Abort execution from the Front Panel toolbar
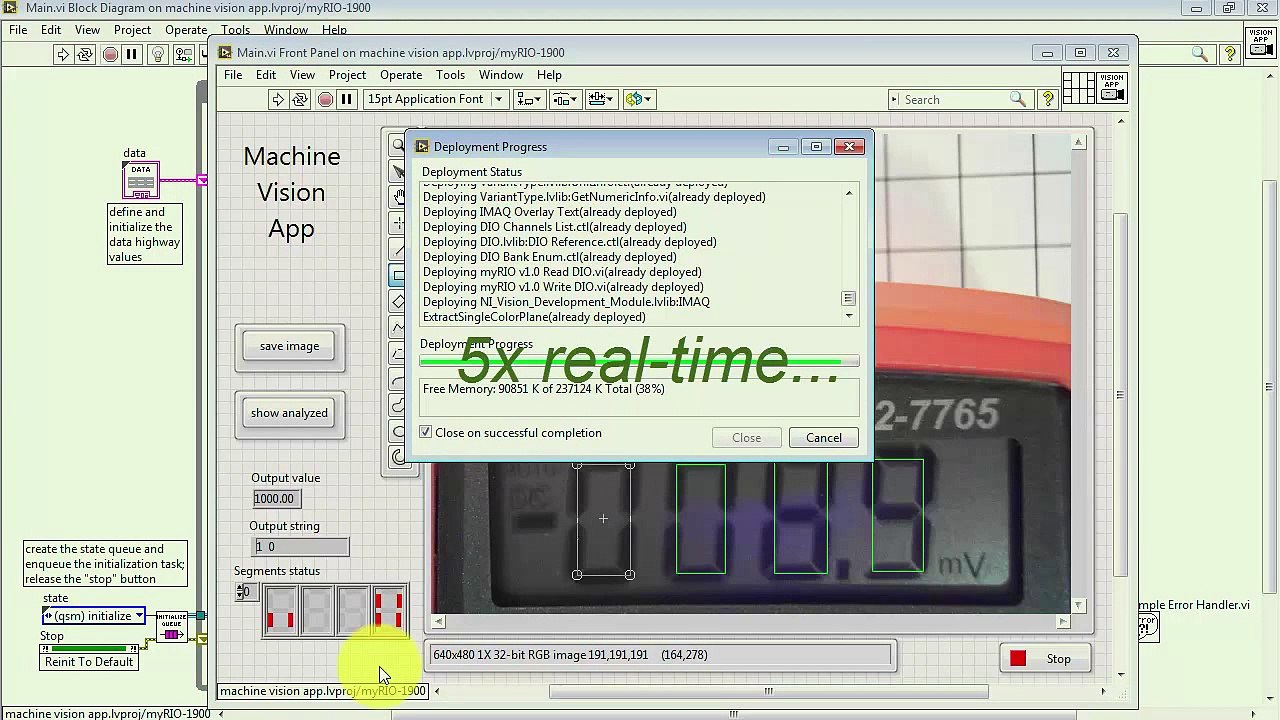Image resolution: width=1280 pixels, height=720 pixels. tap(325, 99)
